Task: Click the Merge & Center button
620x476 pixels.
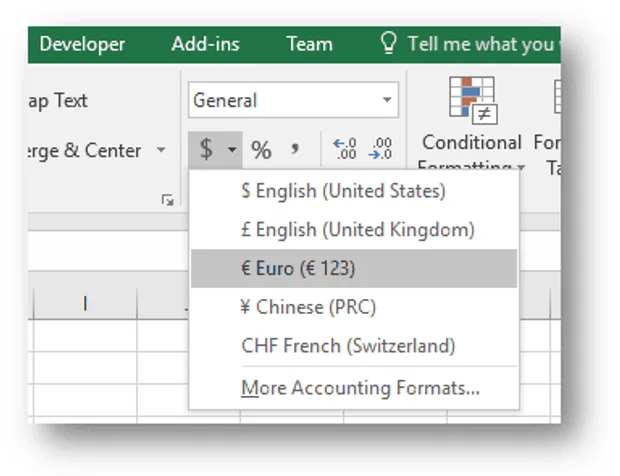Action: point(85,150)
